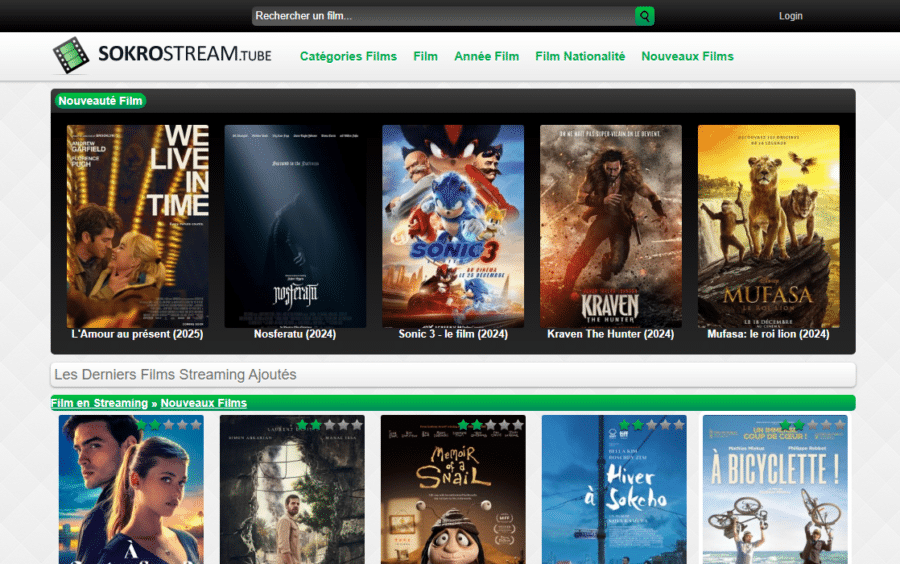Click star rating on Hiver à Sokcho

pos(651,425)
